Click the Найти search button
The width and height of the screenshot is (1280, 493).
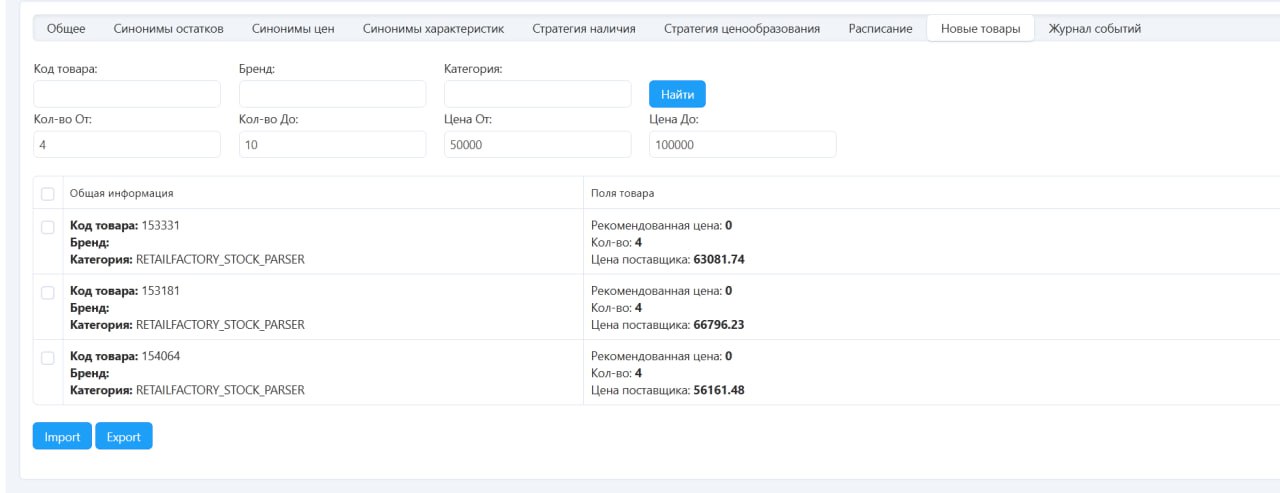point(677,94)
